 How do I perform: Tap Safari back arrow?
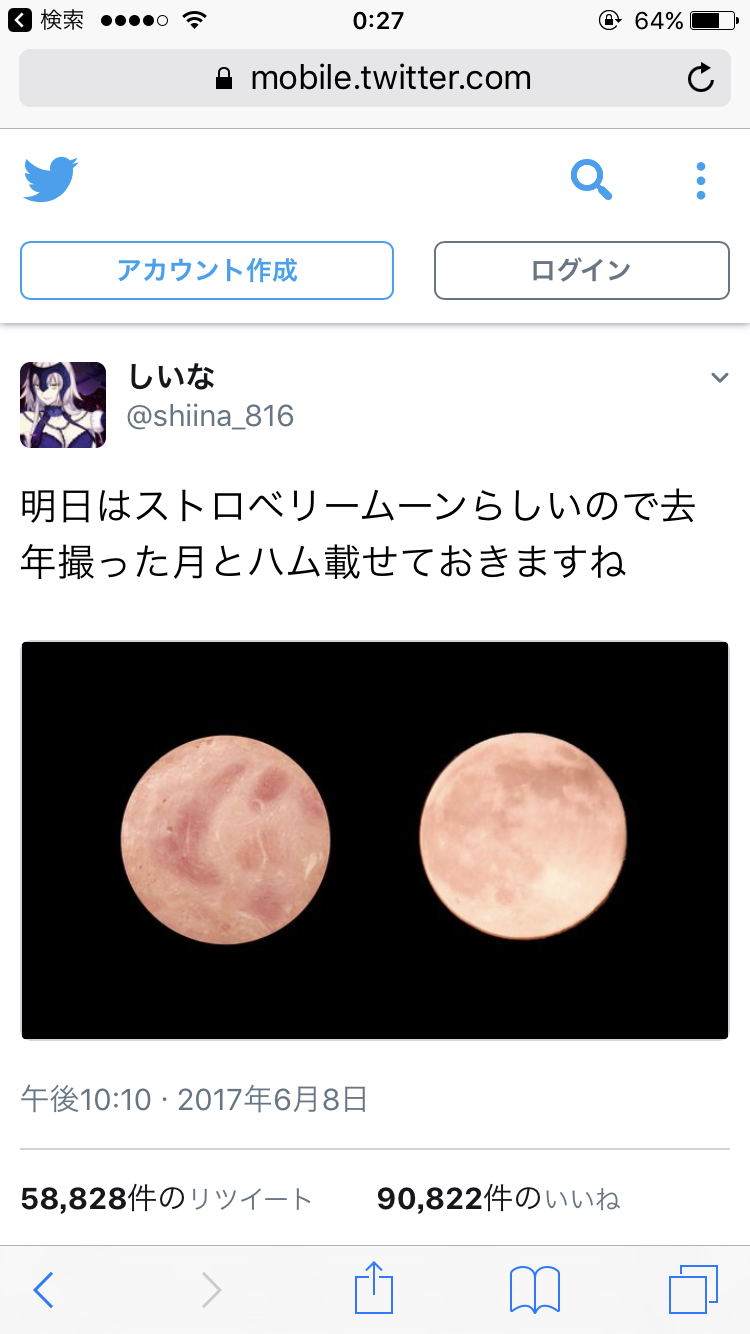43,1290
